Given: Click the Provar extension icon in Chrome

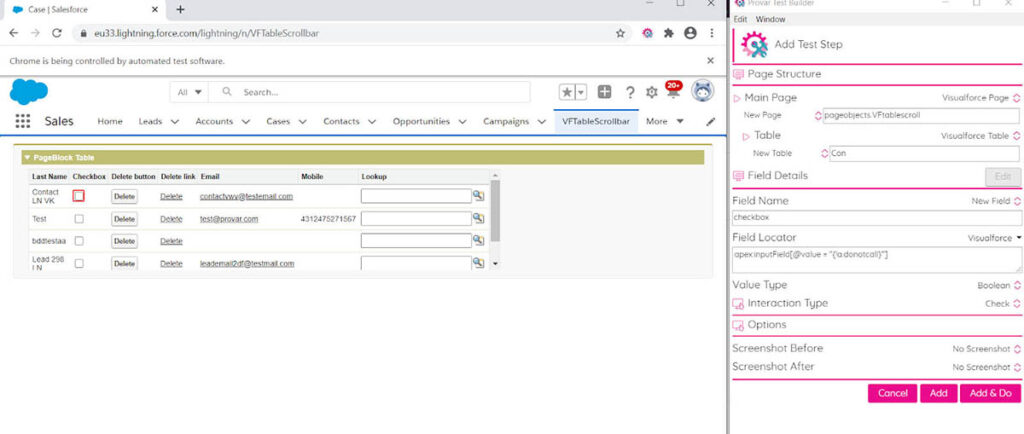Looking at the screenshot, I should pyautogui.click(x=647, y=33).
